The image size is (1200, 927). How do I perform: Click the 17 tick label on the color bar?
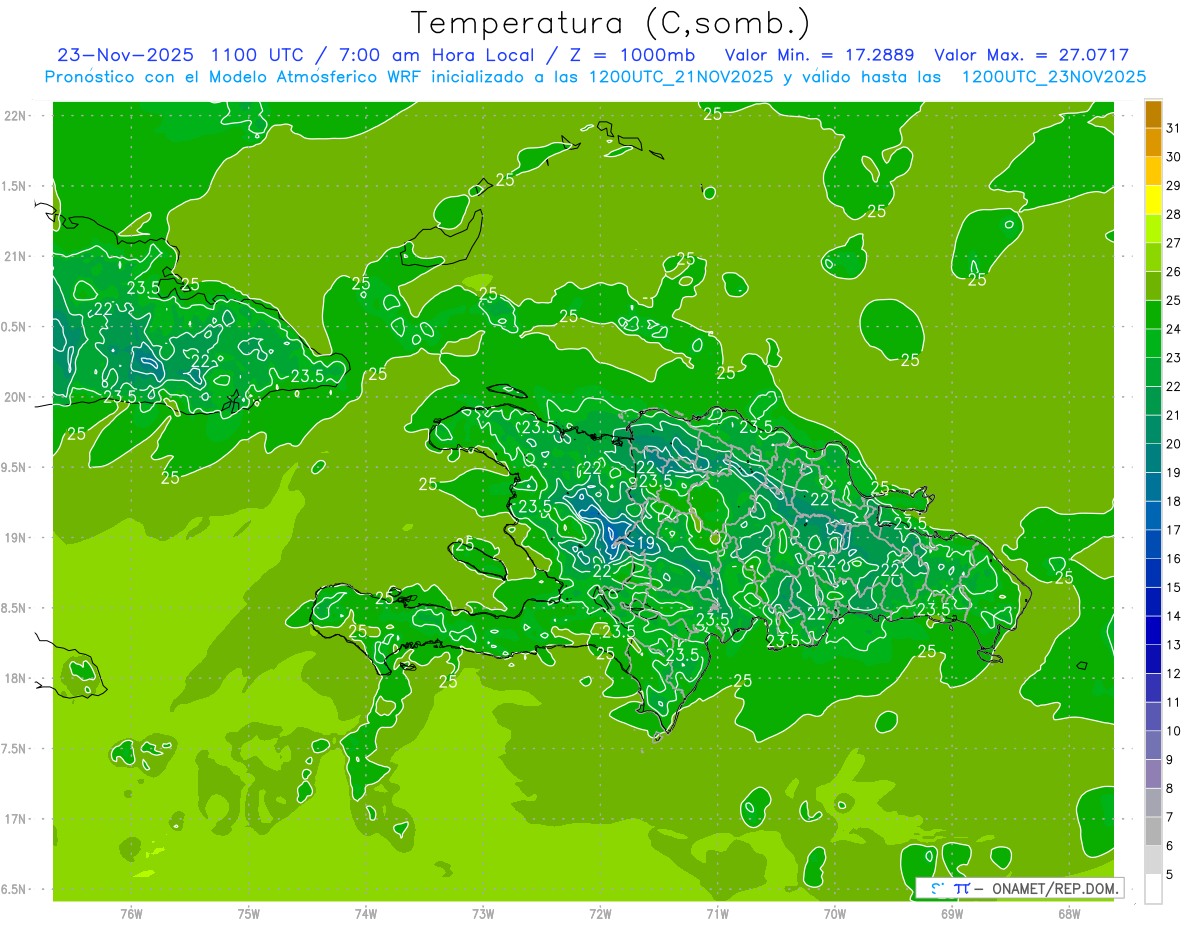(x=1173, y=530)
